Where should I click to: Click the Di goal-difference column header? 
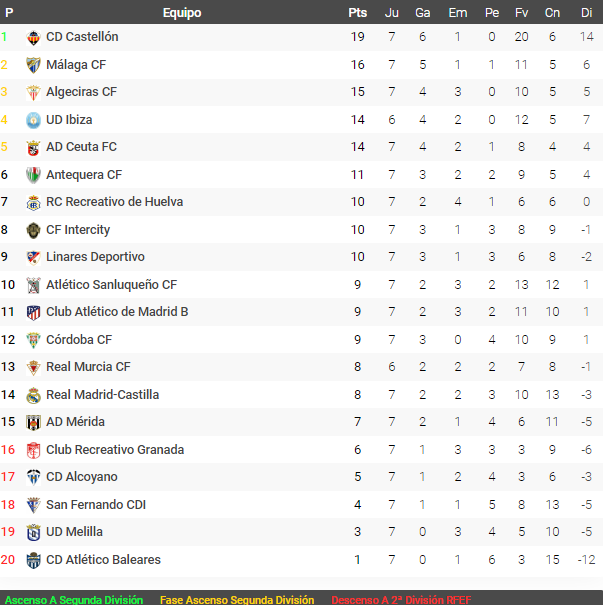(x=586, y=13)
